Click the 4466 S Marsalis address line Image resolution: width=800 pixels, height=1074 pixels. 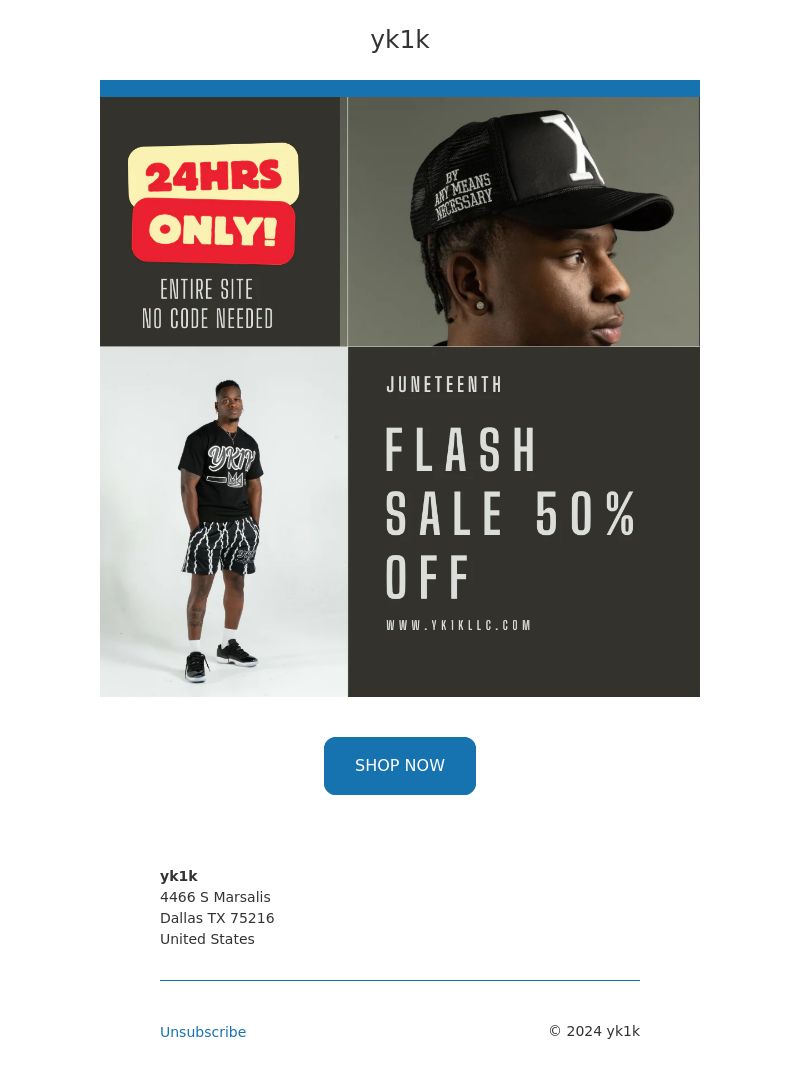tap(215, 897)
